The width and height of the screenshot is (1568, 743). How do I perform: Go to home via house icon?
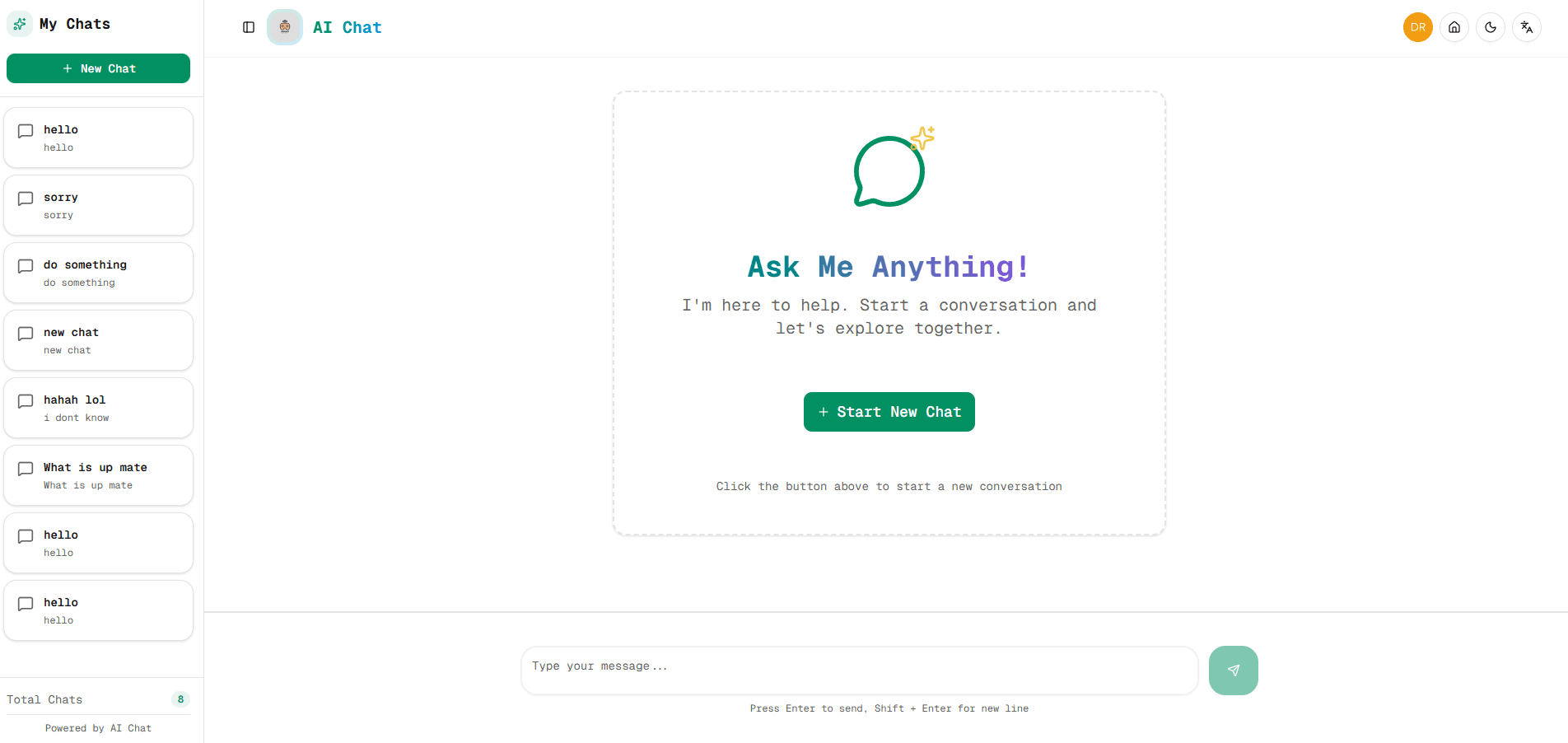click(x=1454, y=27)
